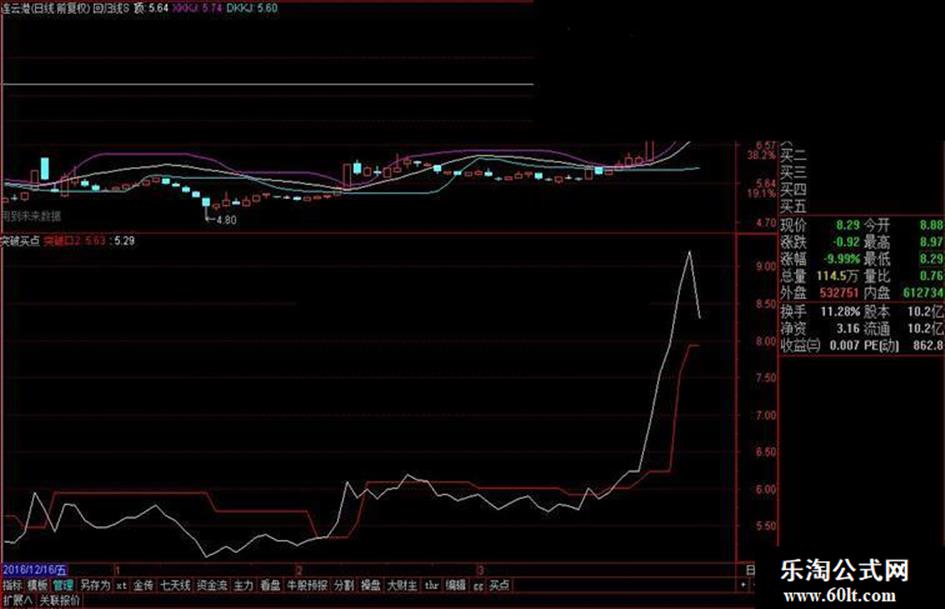Click the 今开 8.88 value

point(931,226)
